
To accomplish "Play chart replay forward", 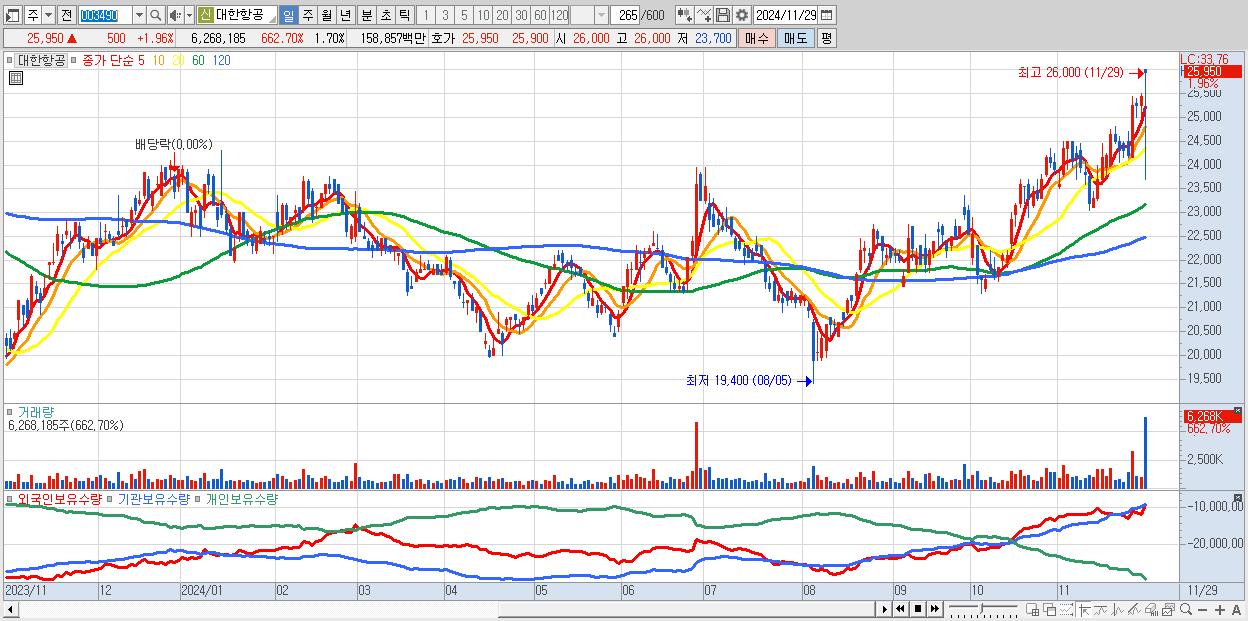I will pos(884,609).
